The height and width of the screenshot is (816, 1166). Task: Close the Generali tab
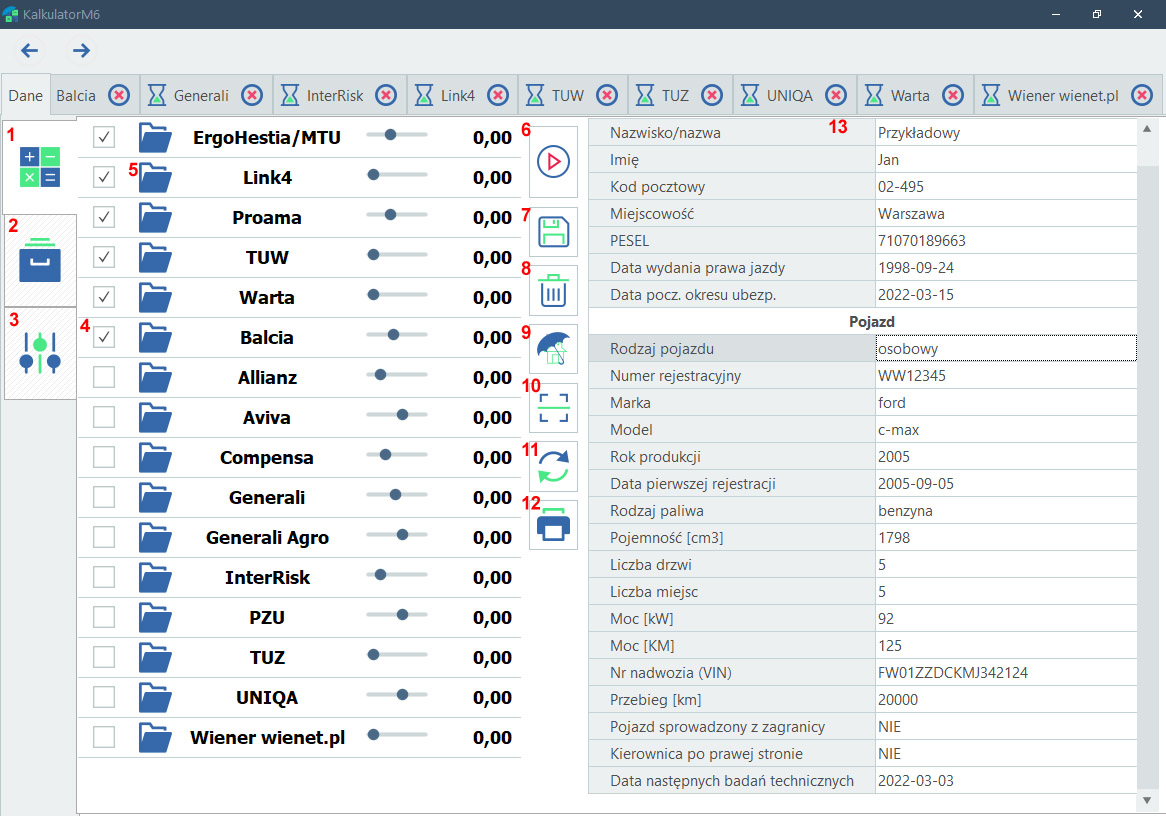click(252, 95)
